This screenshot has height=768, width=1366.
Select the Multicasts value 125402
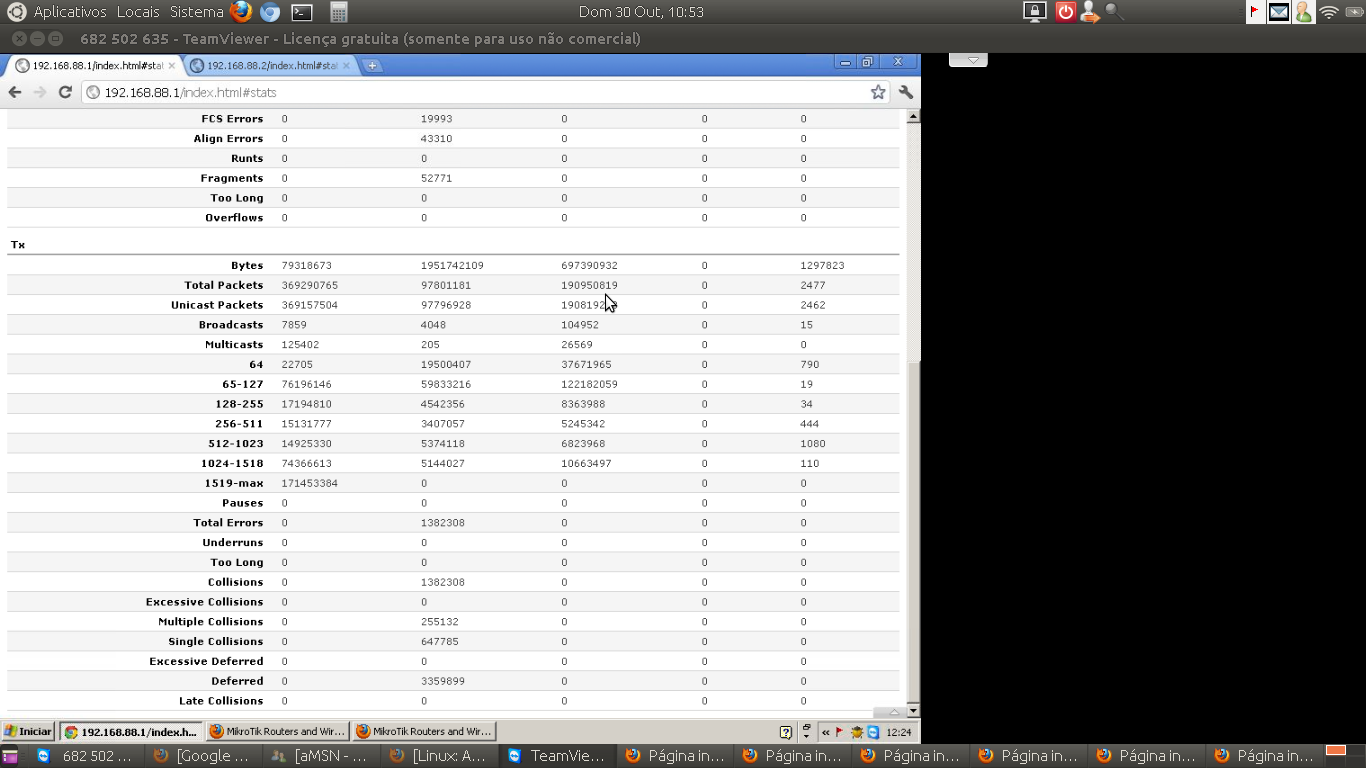click(x=300, y=345)
